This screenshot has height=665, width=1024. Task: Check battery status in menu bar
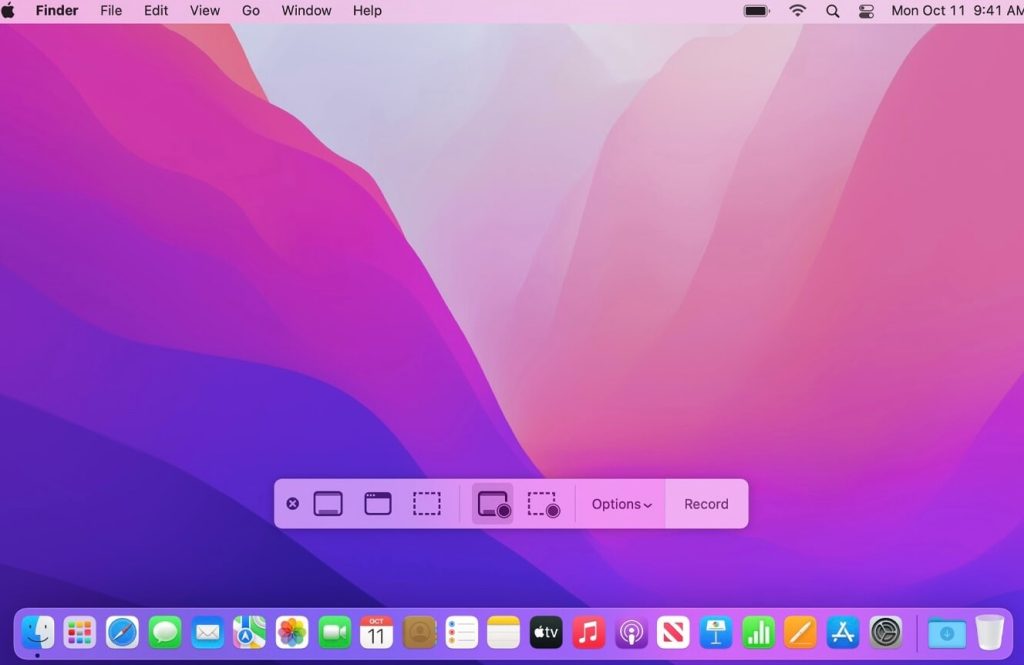pyautogui.click(x=757, y=10)
